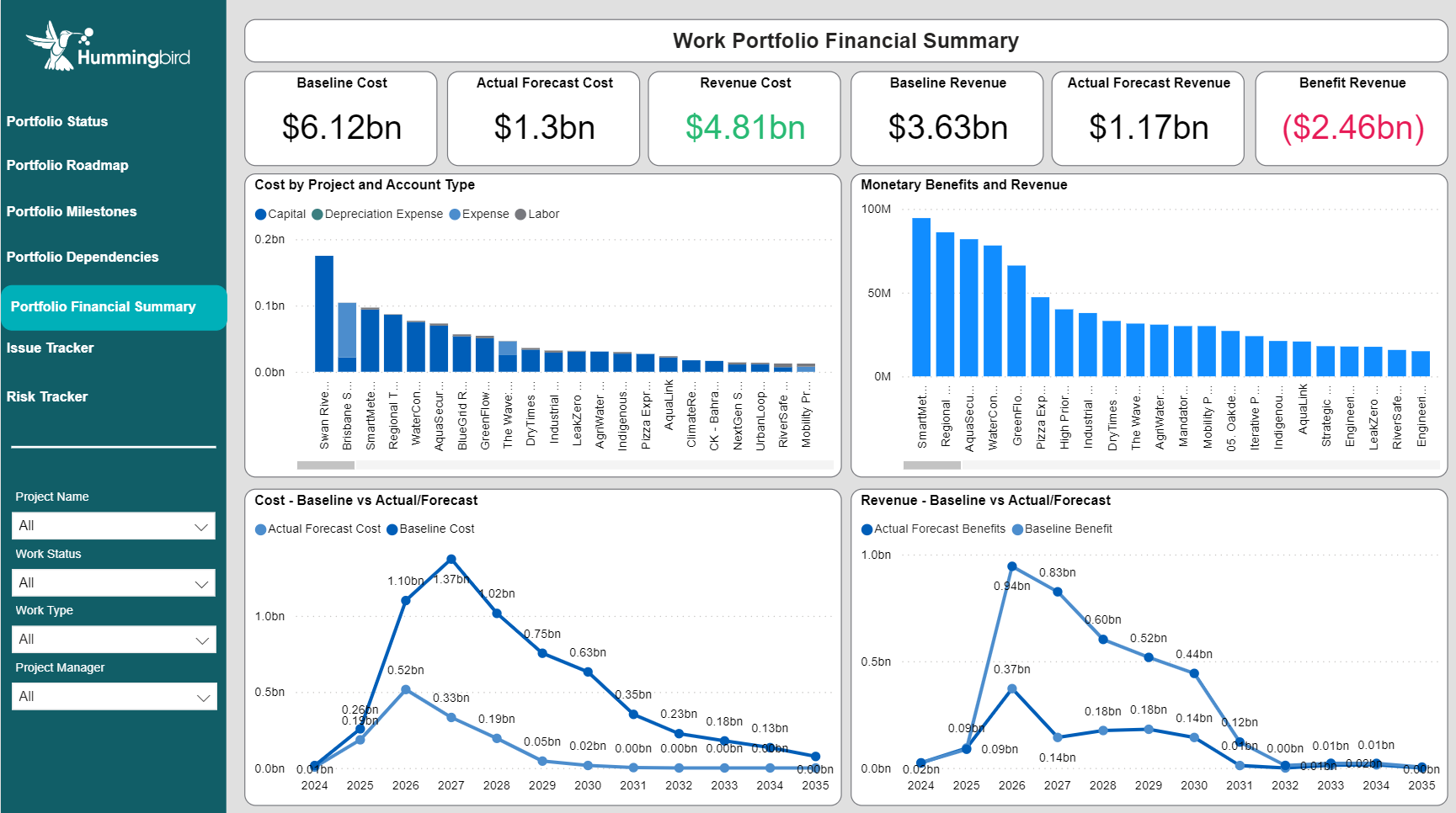Click Actual Forecast Benefits legend dot
The height and width of the screenshot is (813, 1456).
tap(867, 529)
